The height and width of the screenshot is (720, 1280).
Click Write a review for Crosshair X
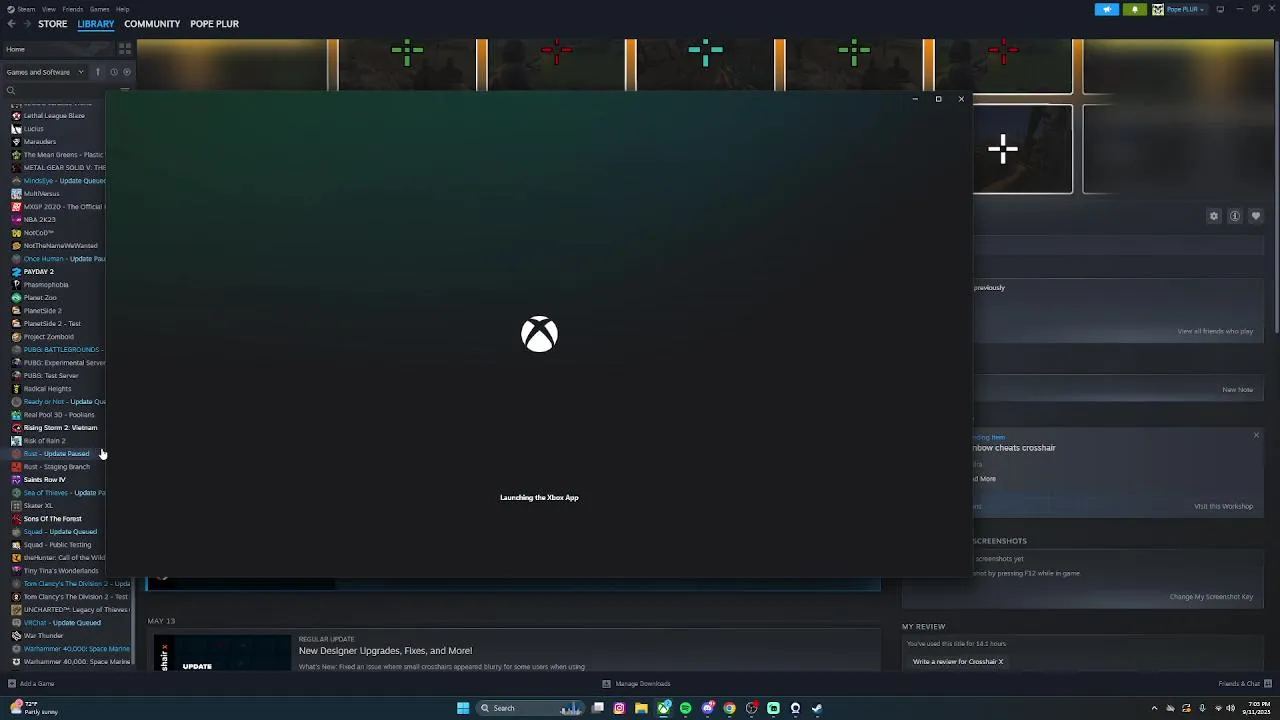[x=957, y=662]
